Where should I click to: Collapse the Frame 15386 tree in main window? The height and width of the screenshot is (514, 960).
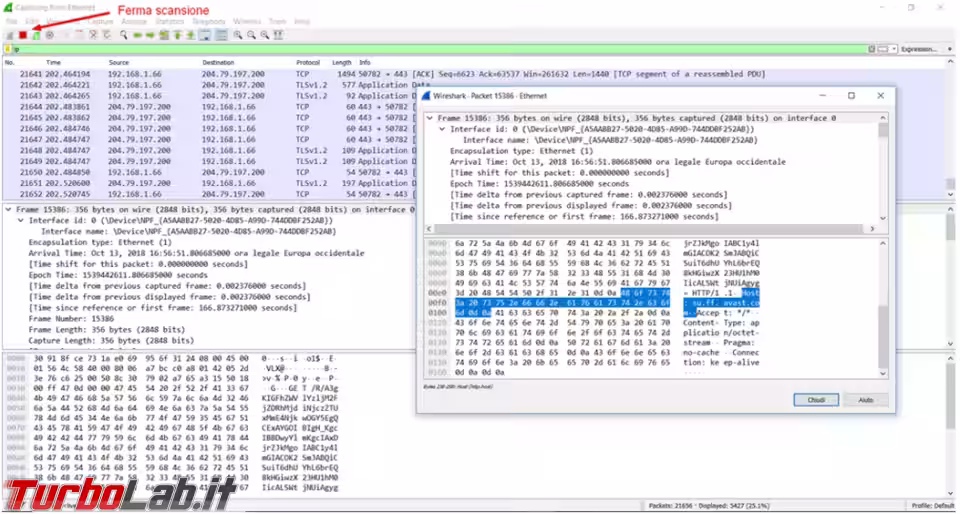tap(8, 210)
